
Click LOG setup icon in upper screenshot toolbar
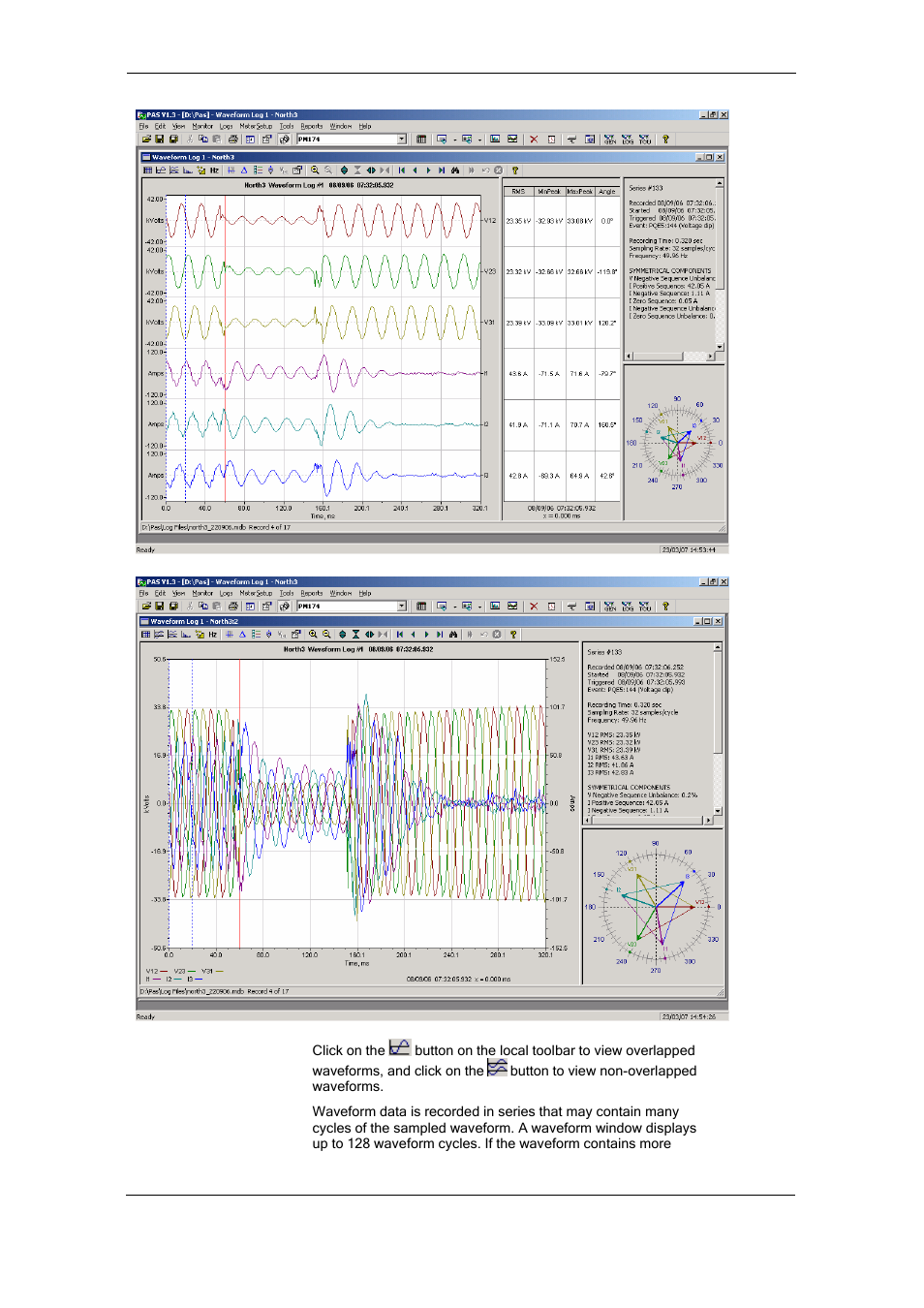(x=628, y=140)
